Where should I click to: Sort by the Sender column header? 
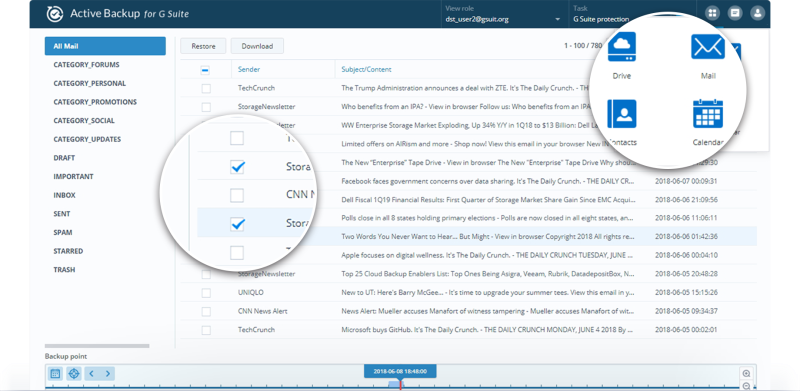249,69
